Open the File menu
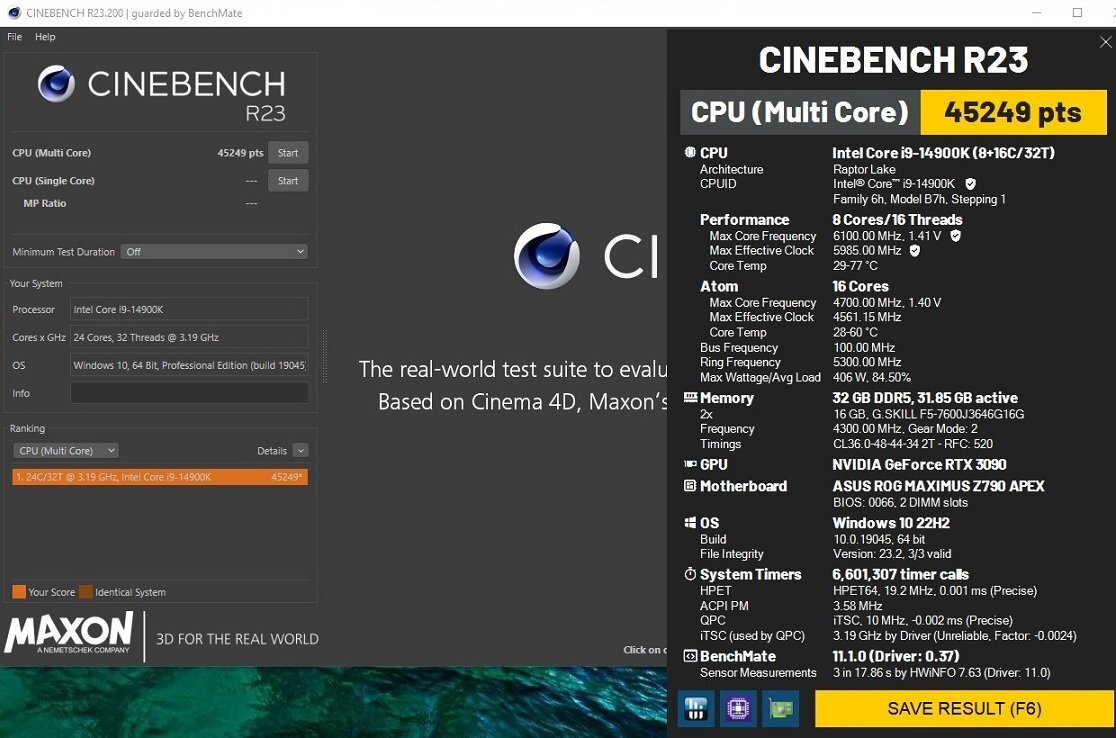Image resolution: width=1116 pixels, height=738 pixels. click(14, 37)
